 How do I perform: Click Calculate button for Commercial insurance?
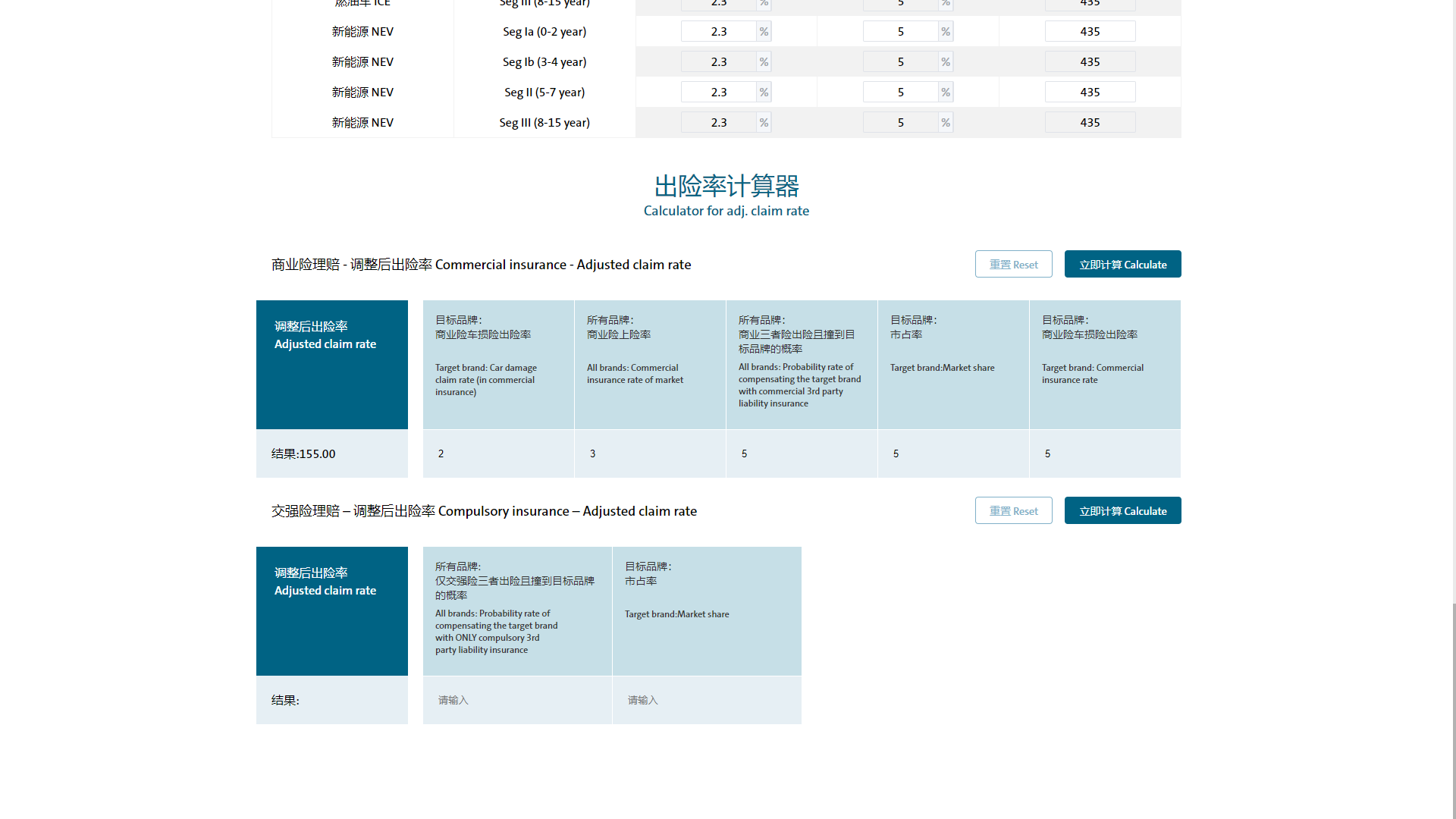click(x=1122, y=264)
